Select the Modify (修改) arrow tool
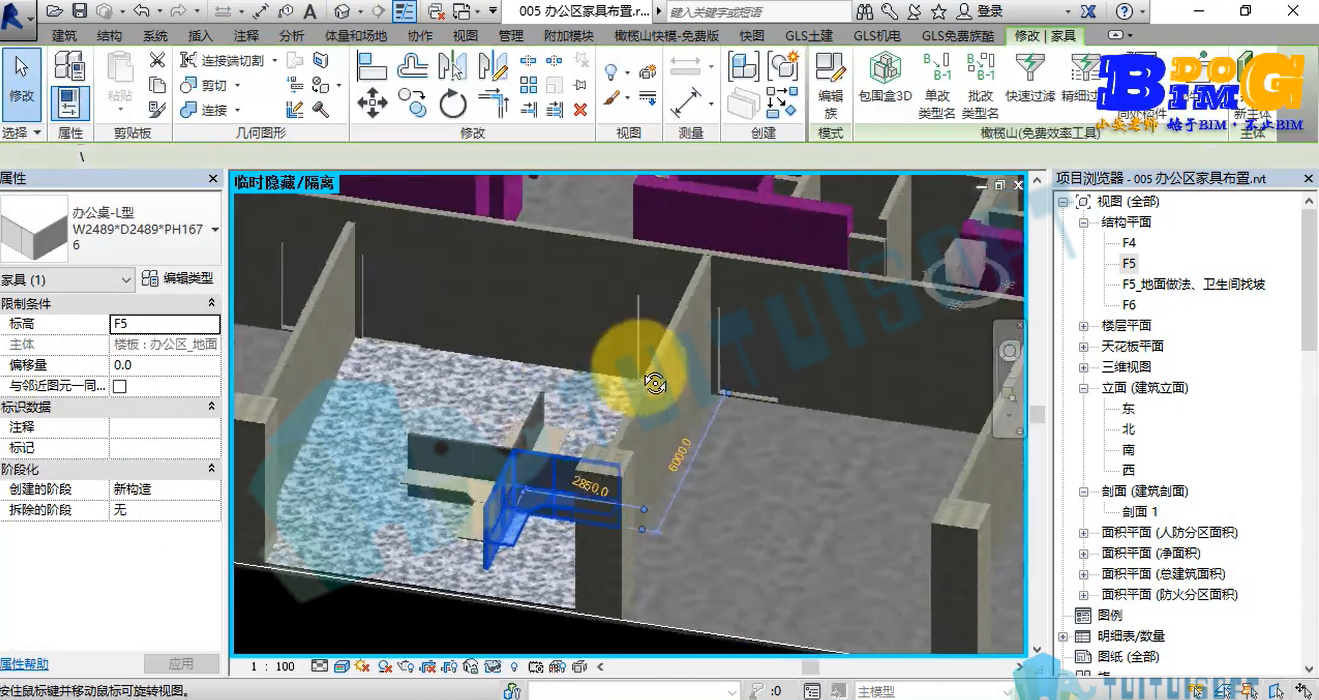 21,83
